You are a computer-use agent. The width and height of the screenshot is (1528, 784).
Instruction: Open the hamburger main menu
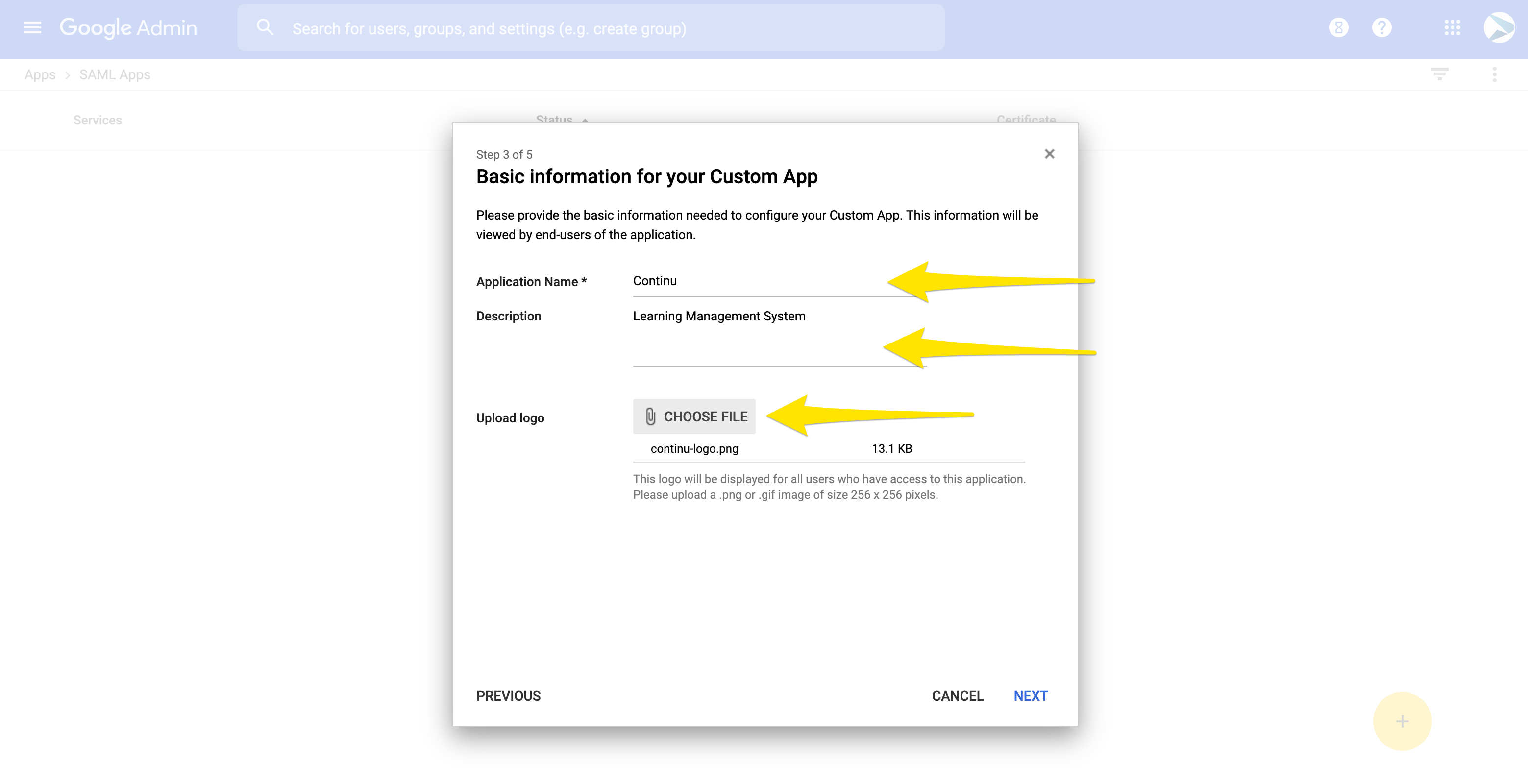[x=32, y=28]
